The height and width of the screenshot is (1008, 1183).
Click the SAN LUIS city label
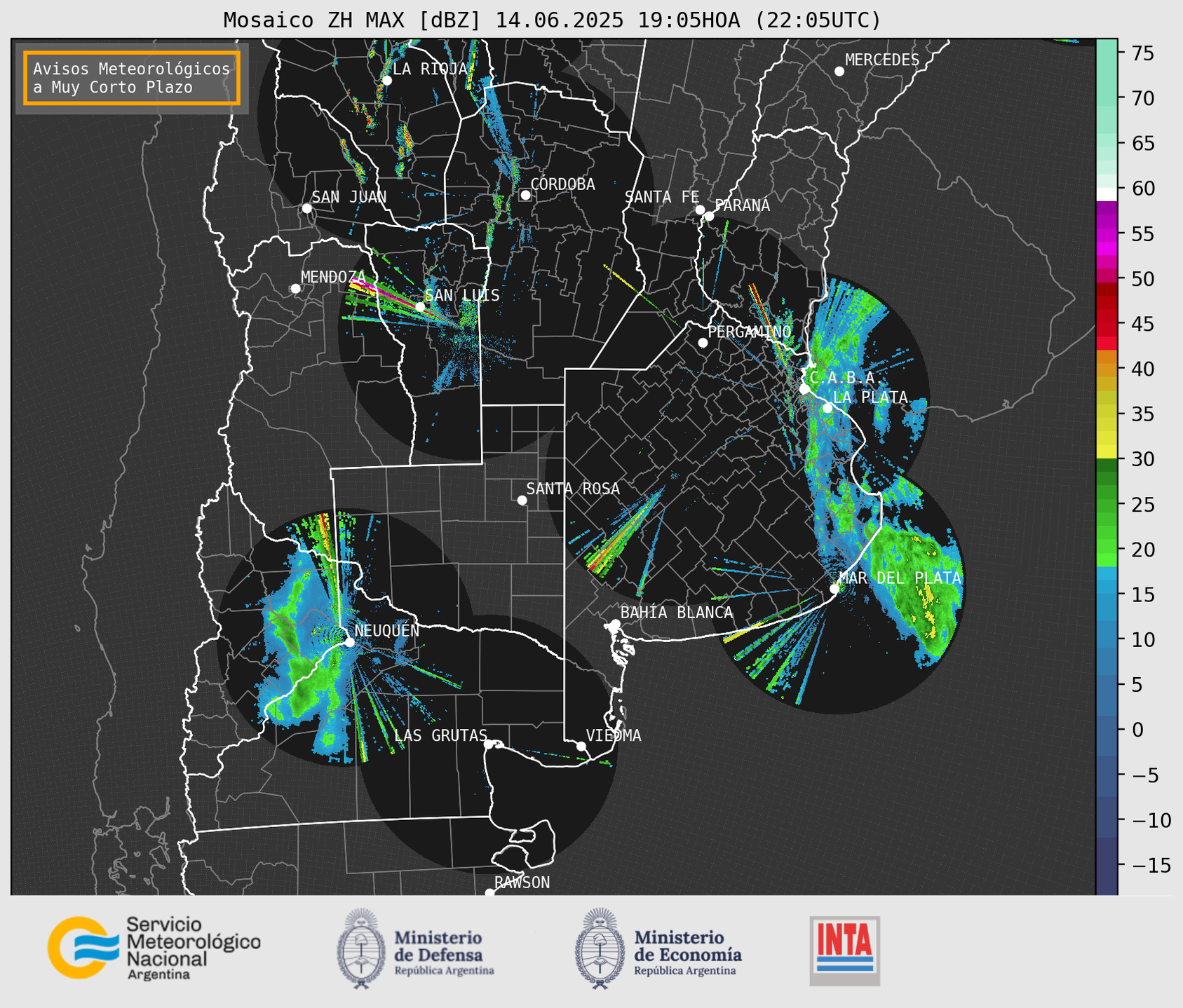(462, 295)
